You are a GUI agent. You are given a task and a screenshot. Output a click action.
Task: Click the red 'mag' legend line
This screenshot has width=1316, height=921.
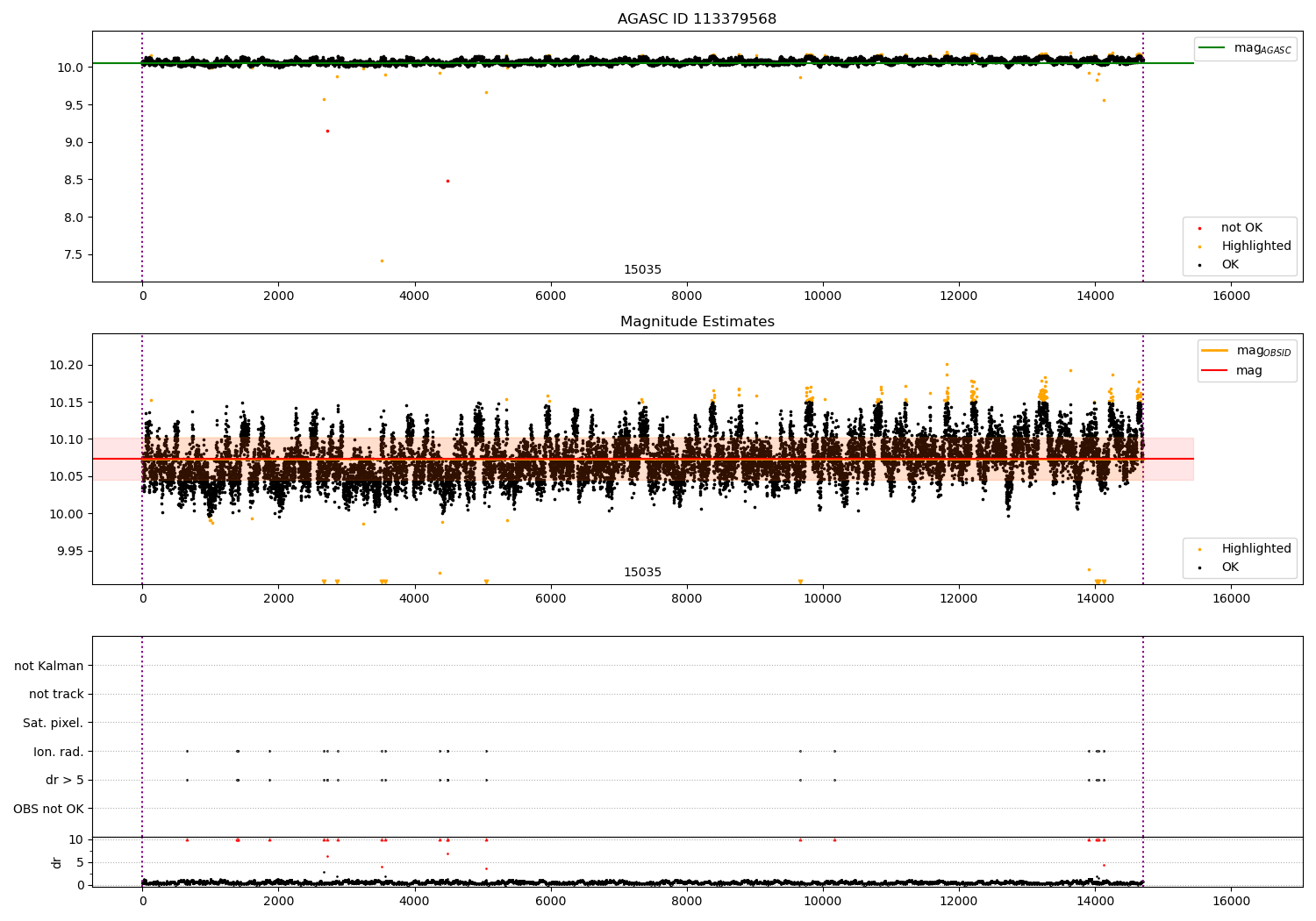[x=1215, y=370]
